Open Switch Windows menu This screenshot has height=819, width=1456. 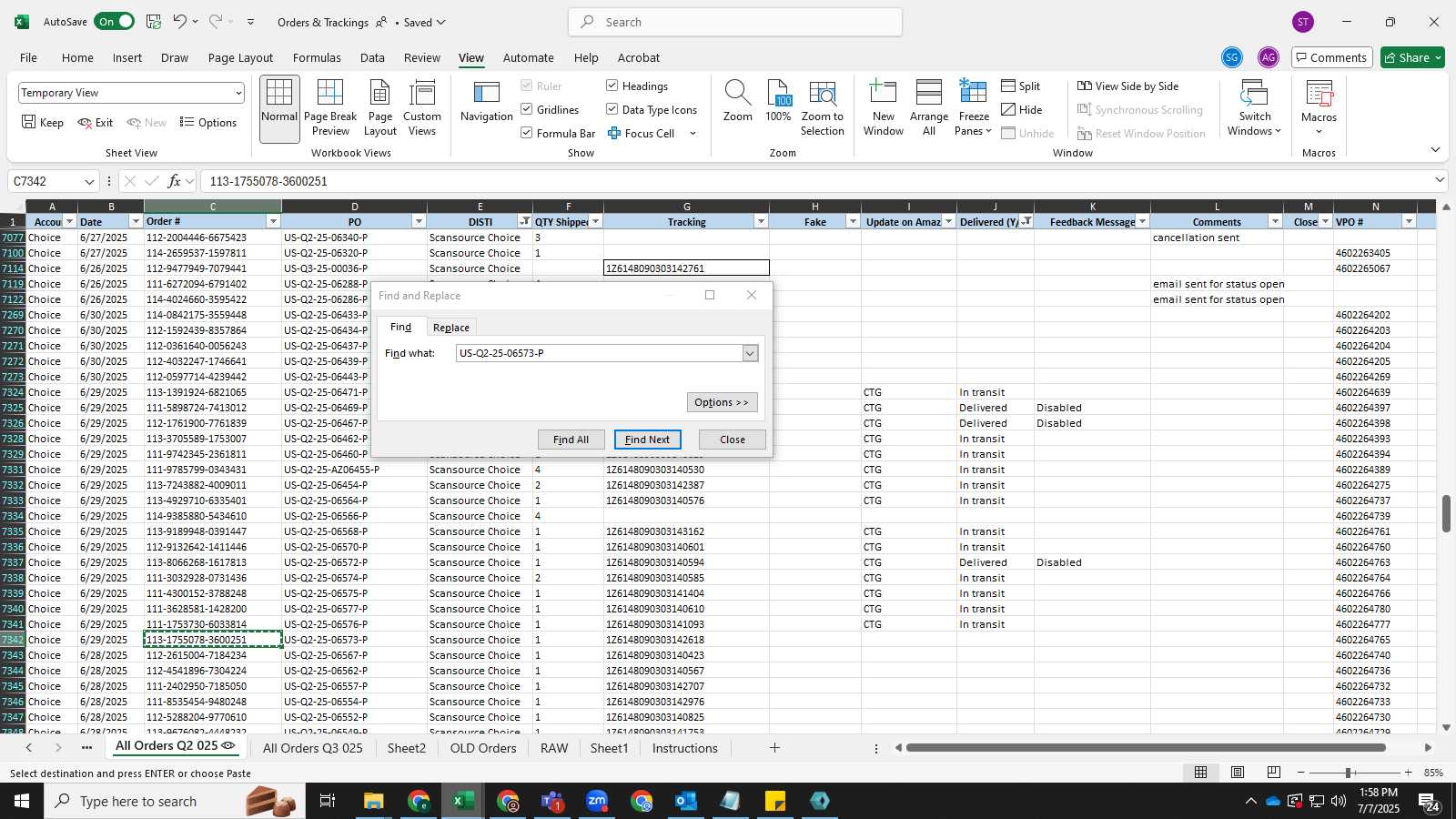point(1254,108)
